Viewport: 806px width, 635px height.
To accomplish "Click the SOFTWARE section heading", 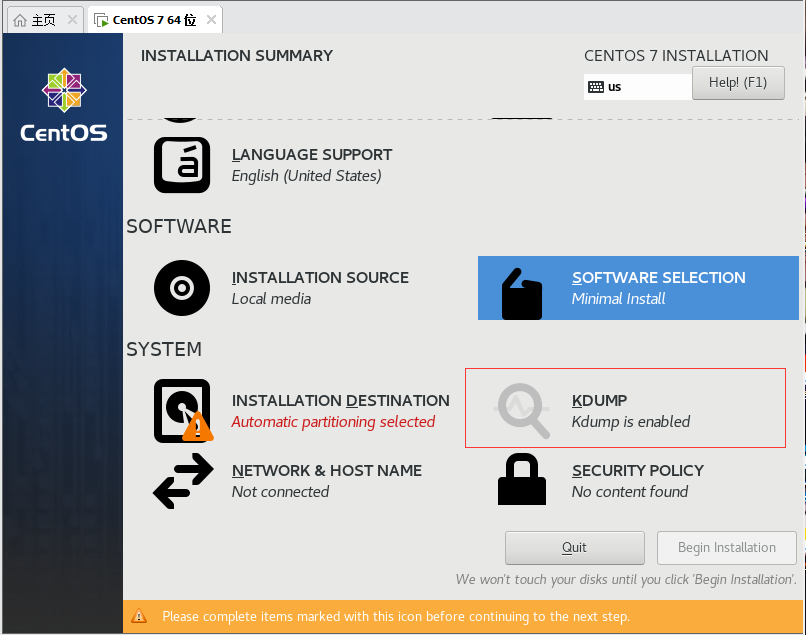I will coord(179,226).
